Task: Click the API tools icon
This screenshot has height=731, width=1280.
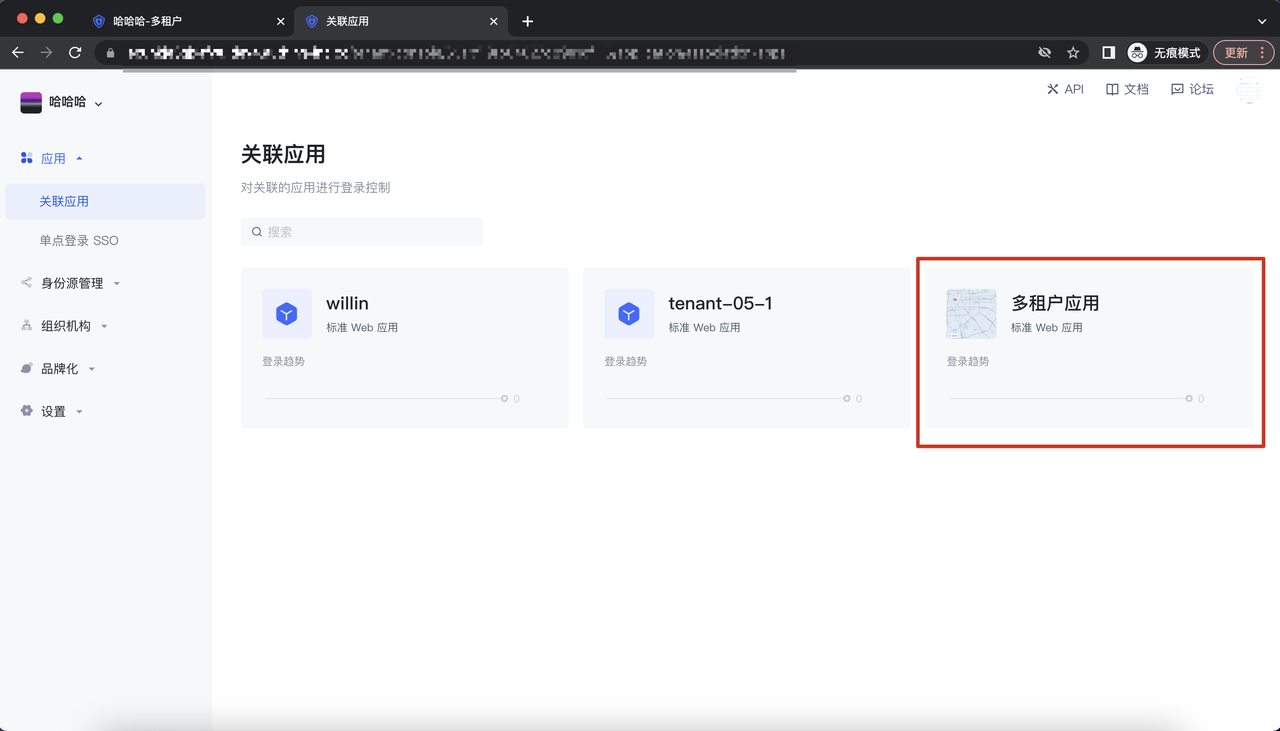Action: coord(1053,89)
